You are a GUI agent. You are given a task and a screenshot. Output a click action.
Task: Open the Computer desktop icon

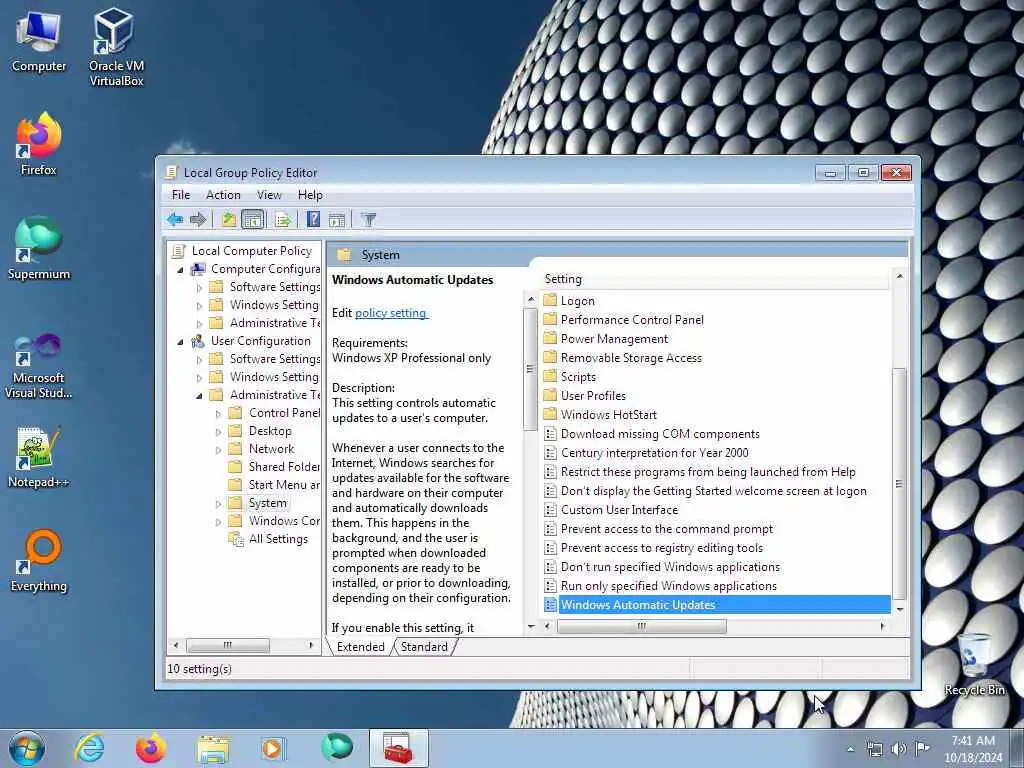point(39,42)
